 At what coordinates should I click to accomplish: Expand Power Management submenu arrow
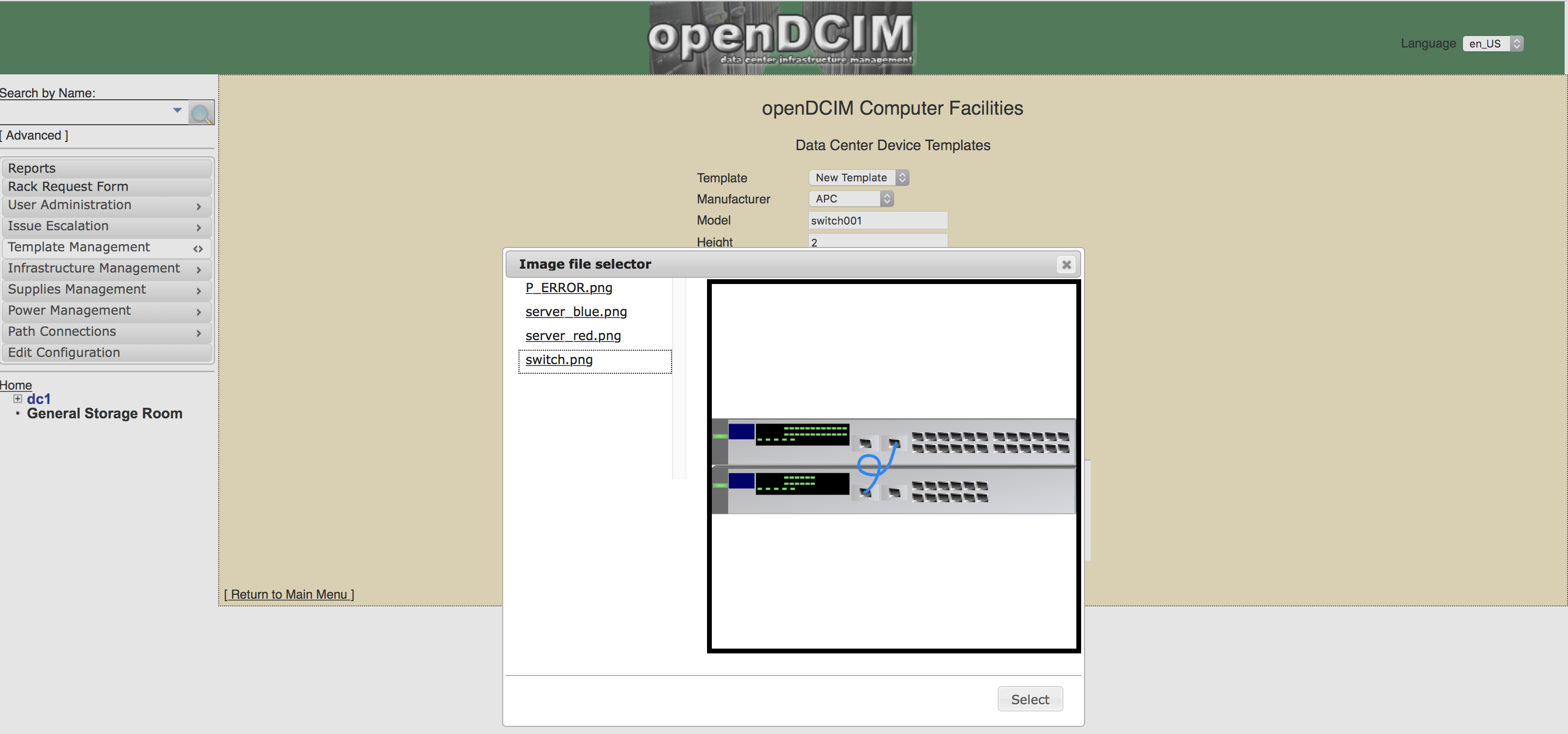(x=199, y=312)
